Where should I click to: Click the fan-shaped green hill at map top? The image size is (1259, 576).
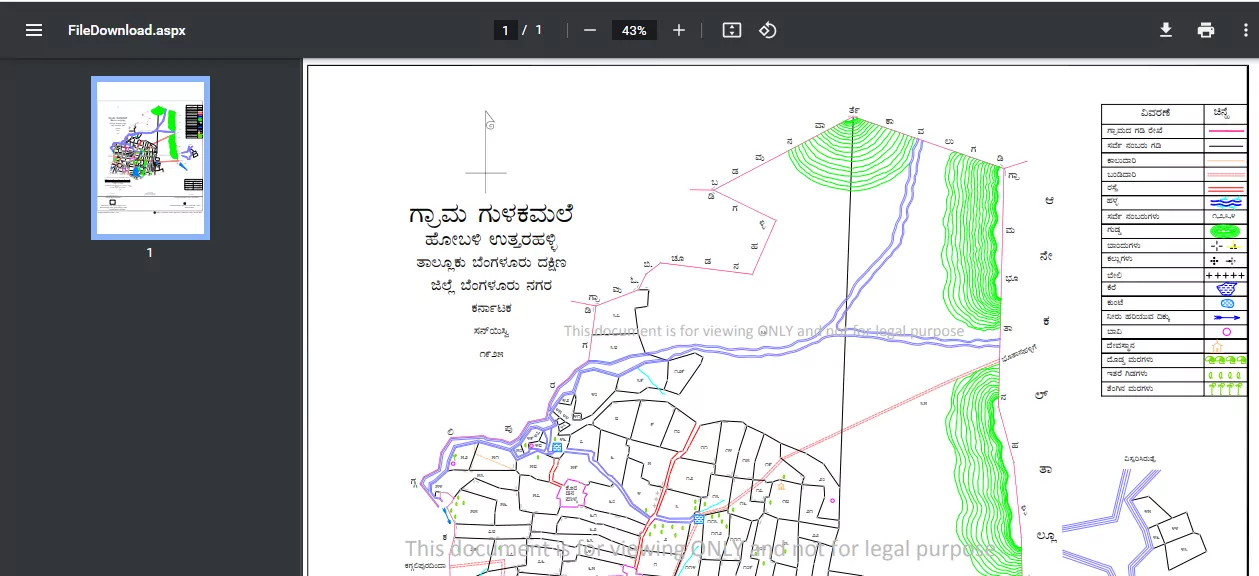(x=852, y=152)
